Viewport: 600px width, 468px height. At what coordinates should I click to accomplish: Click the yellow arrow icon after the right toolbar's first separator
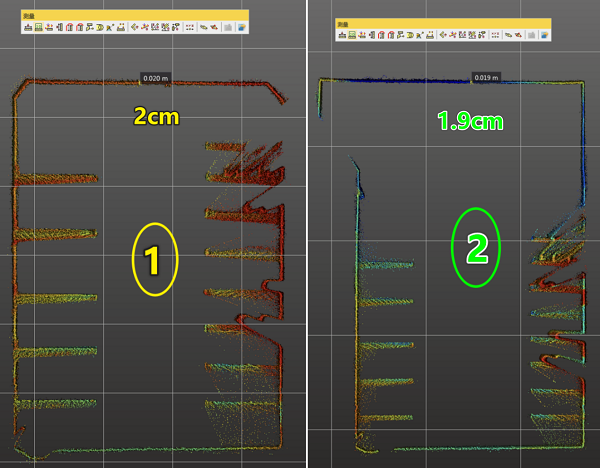(x=444, y=35)
